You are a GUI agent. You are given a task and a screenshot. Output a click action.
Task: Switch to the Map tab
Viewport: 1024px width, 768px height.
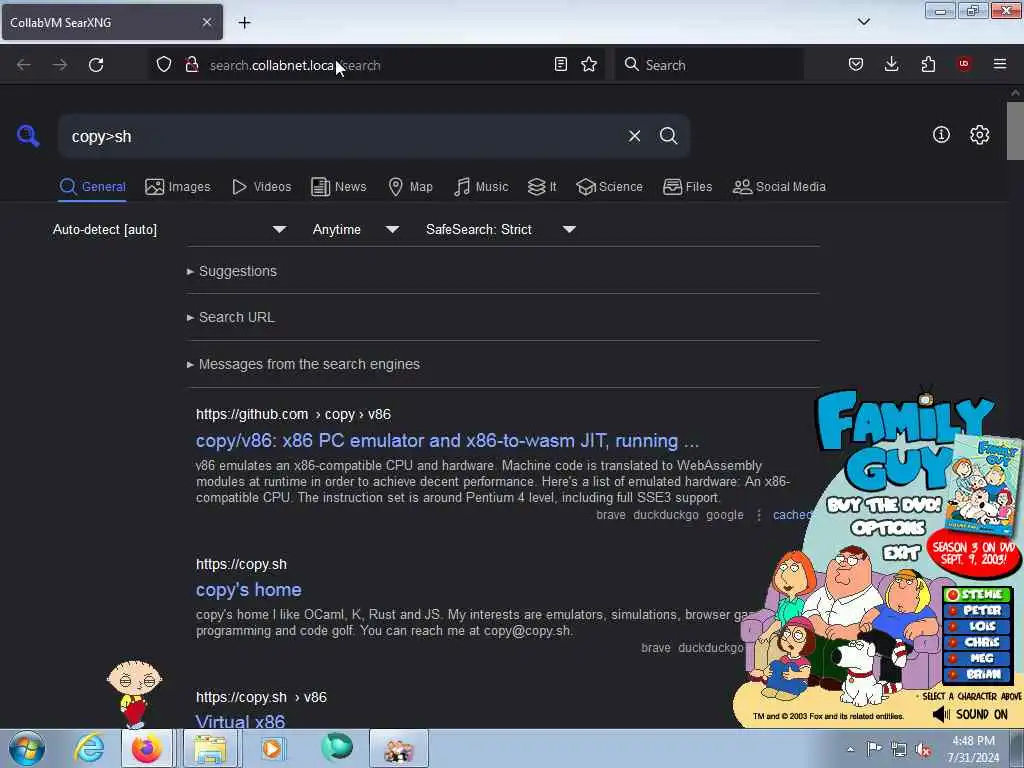[410, 187]
